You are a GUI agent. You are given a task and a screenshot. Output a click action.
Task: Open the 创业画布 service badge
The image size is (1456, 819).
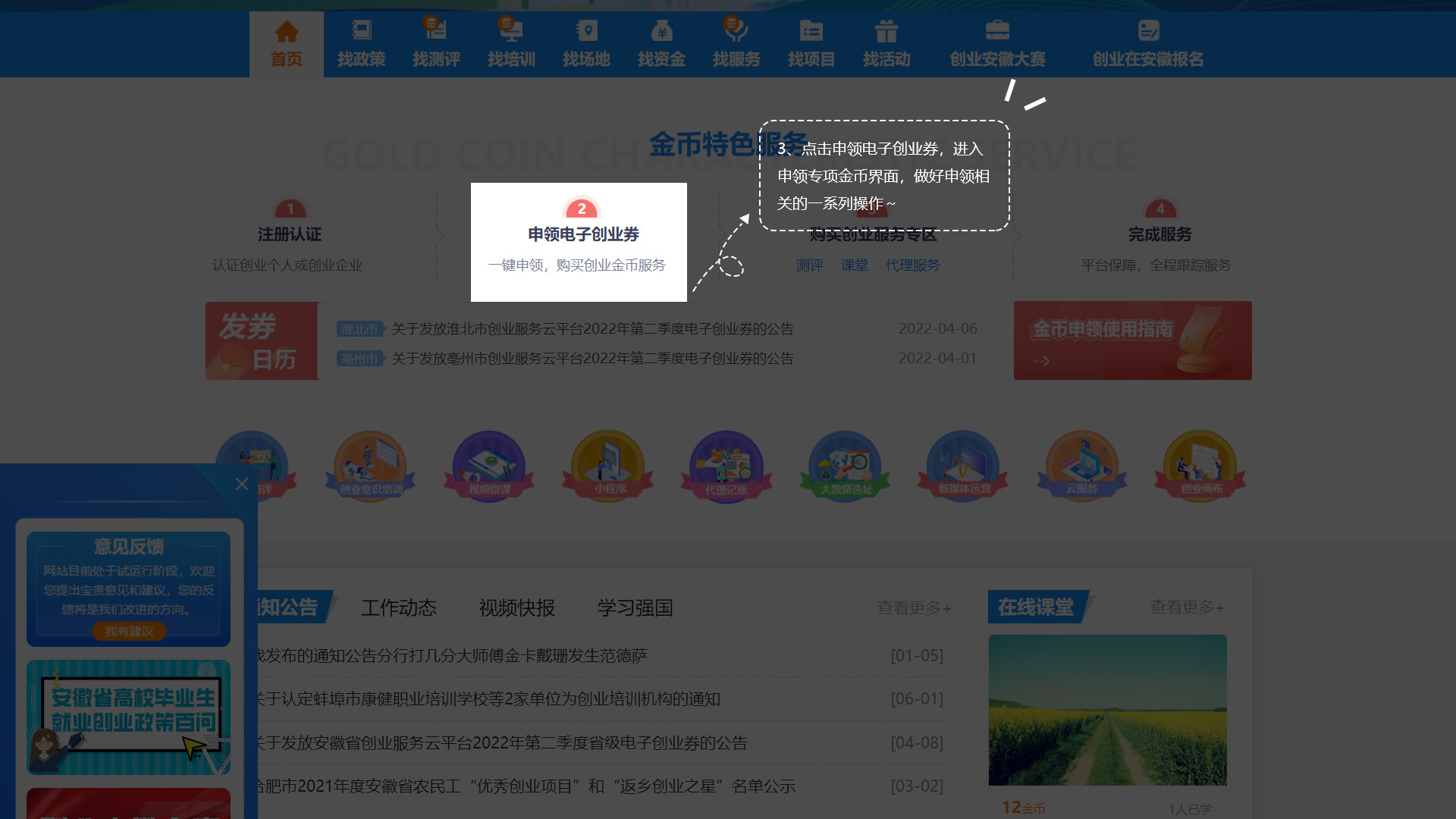click(x=1200, y=466)
